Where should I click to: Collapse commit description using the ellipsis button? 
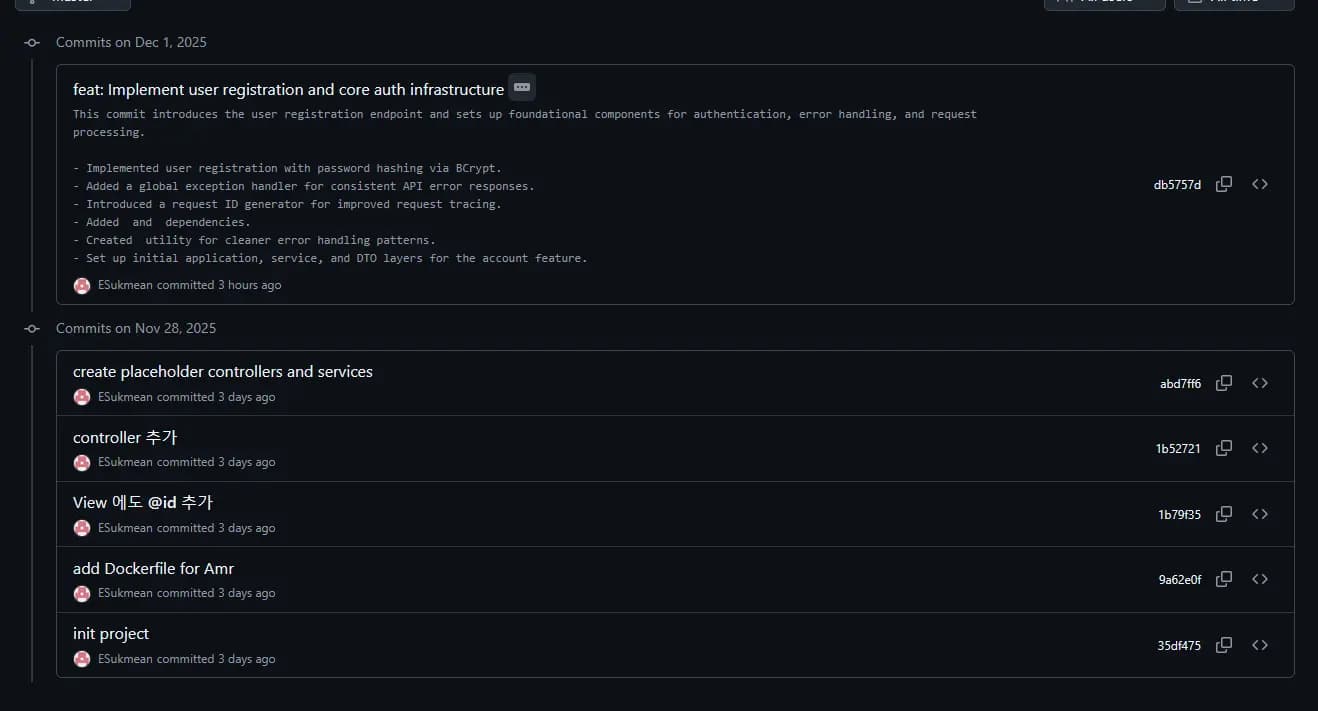(x=522, y=88)
